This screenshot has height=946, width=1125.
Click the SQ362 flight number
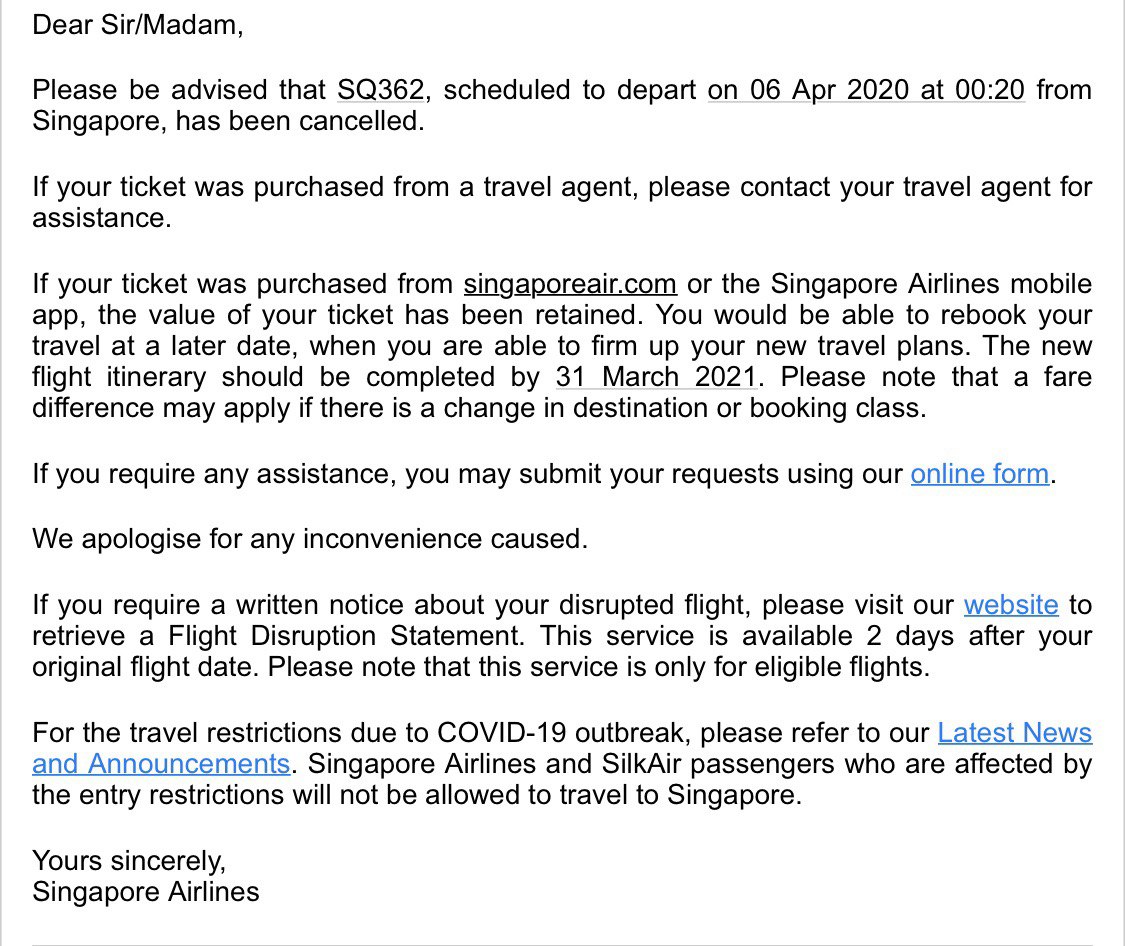pyautogui.click(x=381, y=90)
